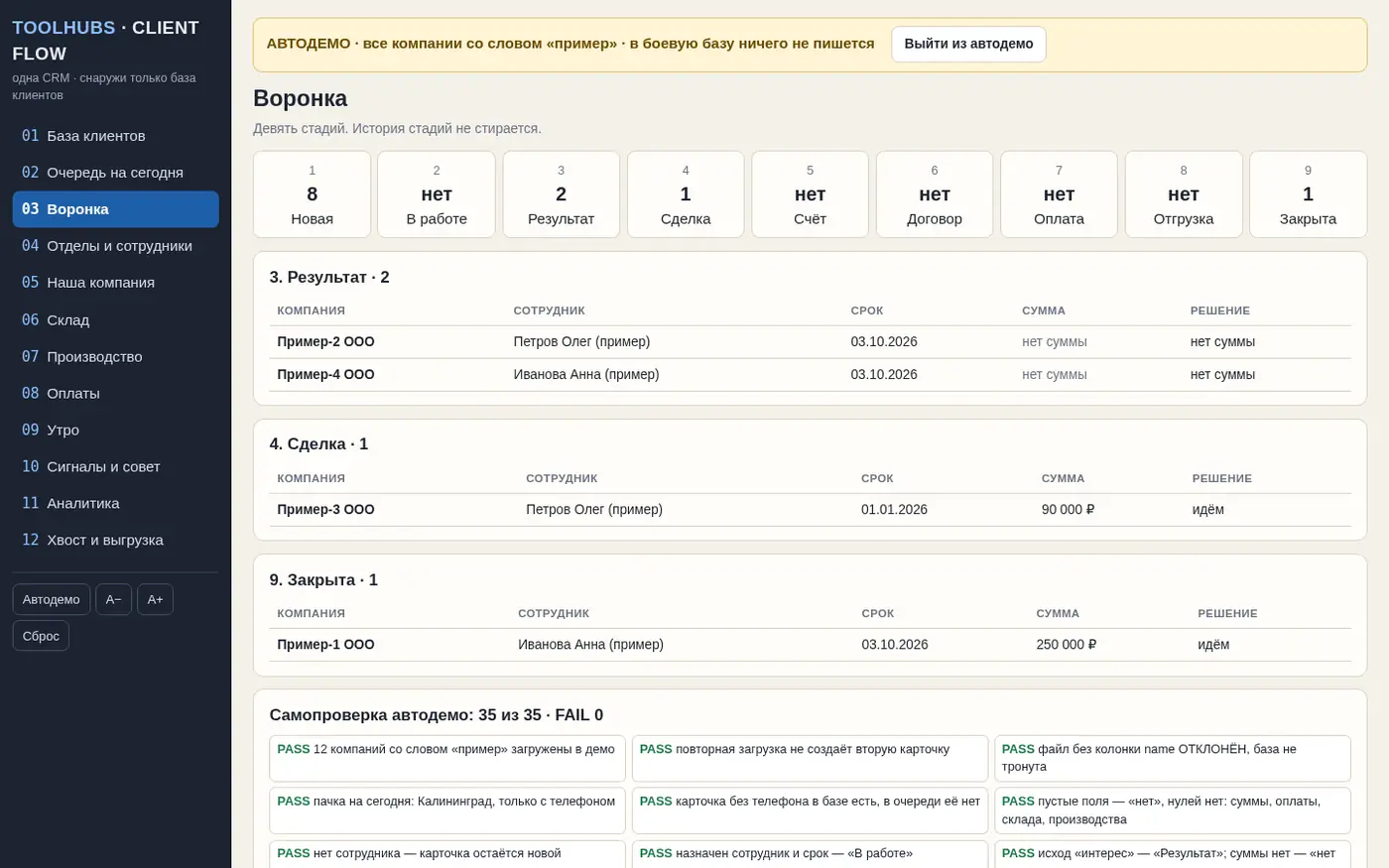Choose the Договор stage card
This screenshot has height=868, width=1389.
[935, 194]
